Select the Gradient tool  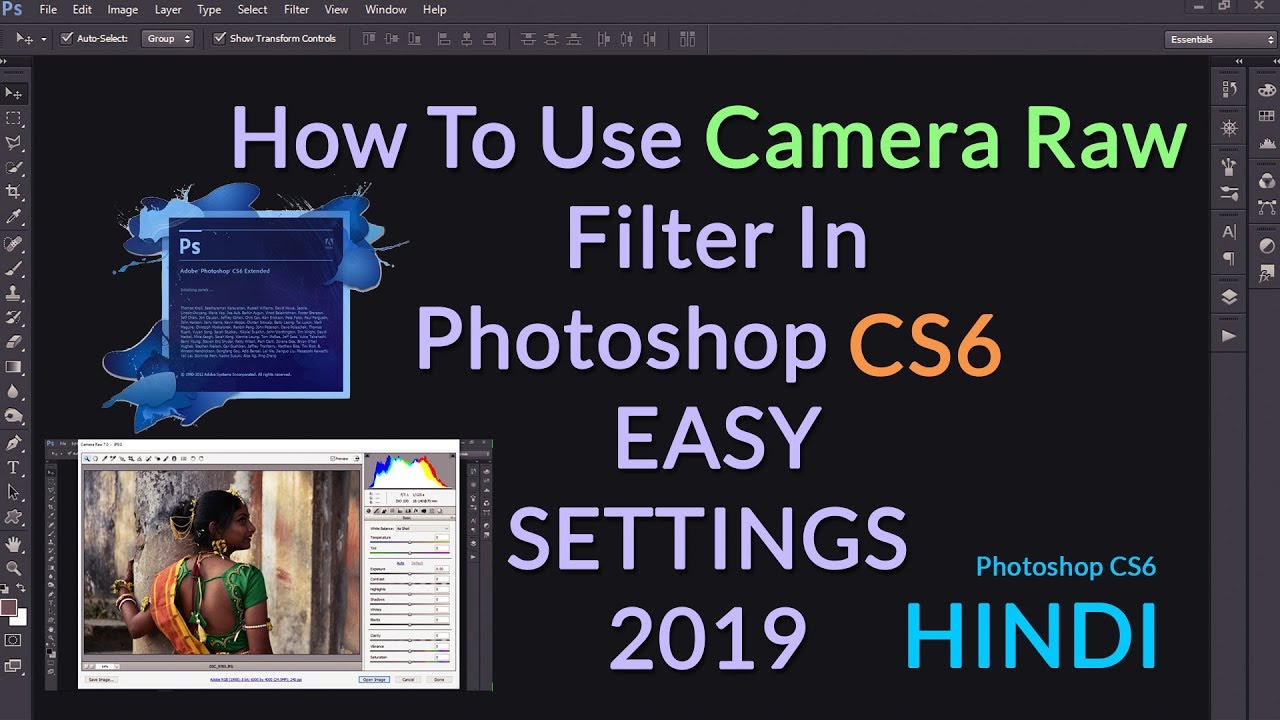click(x=14, y=367)
